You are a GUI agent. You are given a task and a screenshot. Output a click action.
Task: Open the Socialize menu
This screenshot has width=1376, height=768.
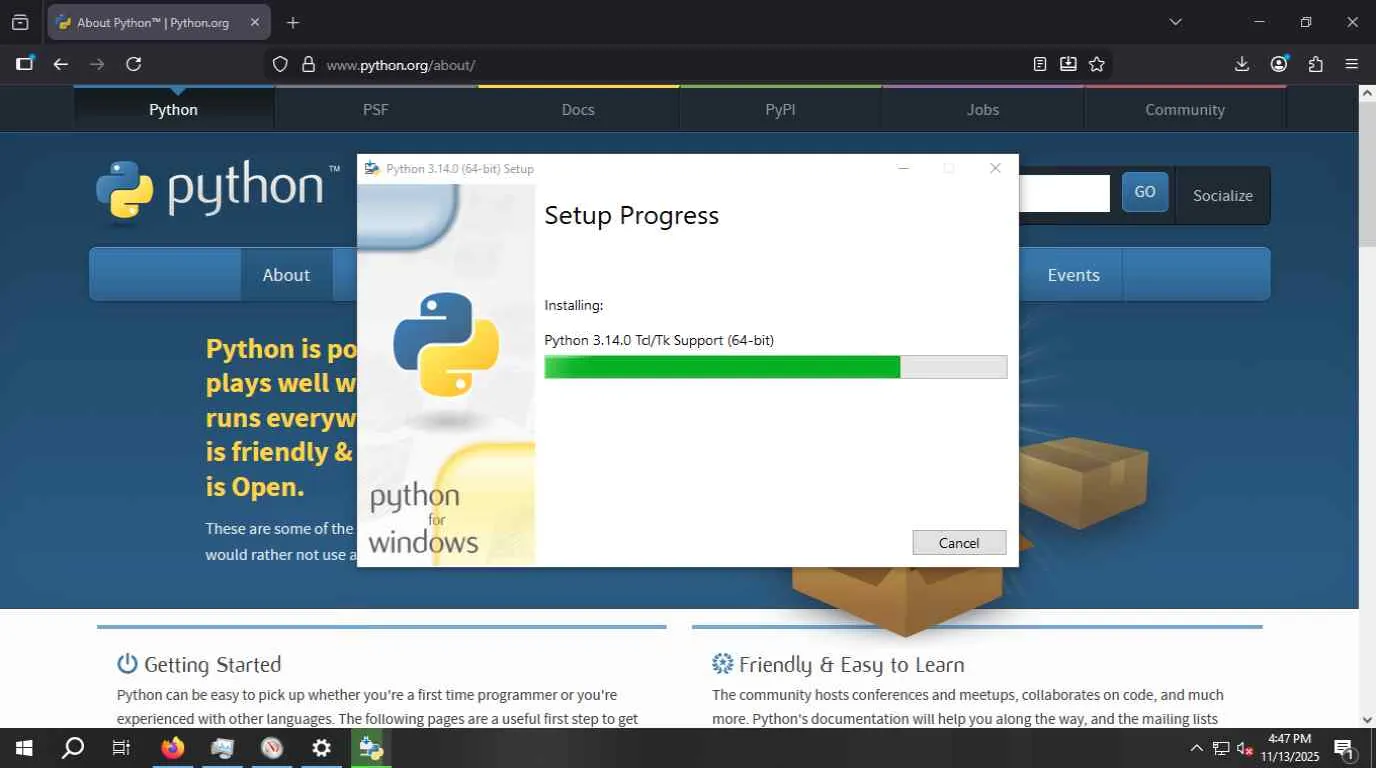[x=1223, y=195]
